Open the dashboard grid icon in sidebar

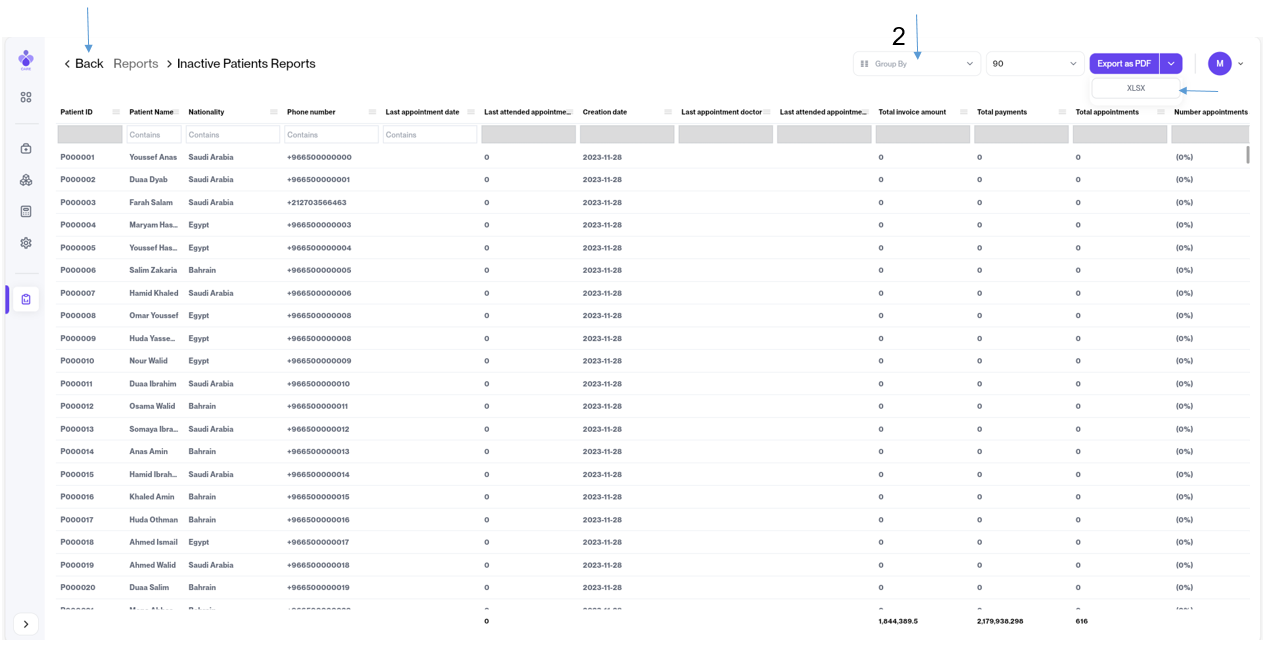[26, 97]
